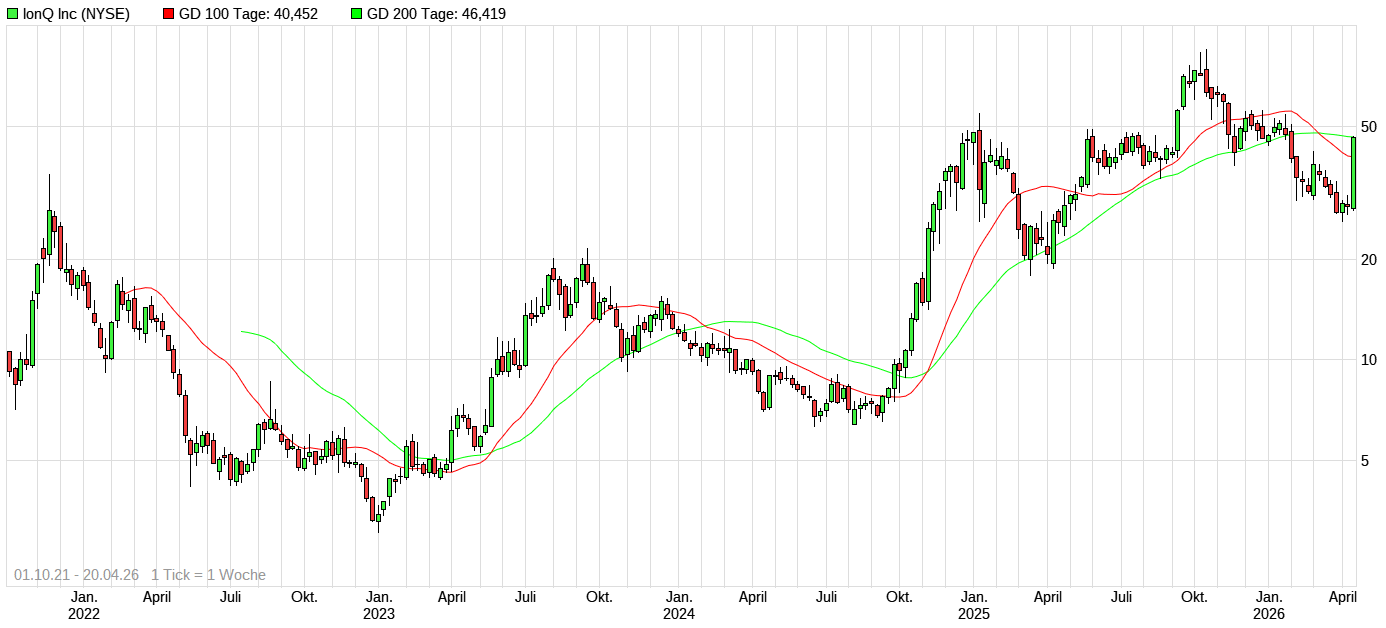Image resolution: width=1386 pixels, height=628 pixels.
Task: Click the green IonQ Inc legend swatch
Action: click(x=13, y=14)
